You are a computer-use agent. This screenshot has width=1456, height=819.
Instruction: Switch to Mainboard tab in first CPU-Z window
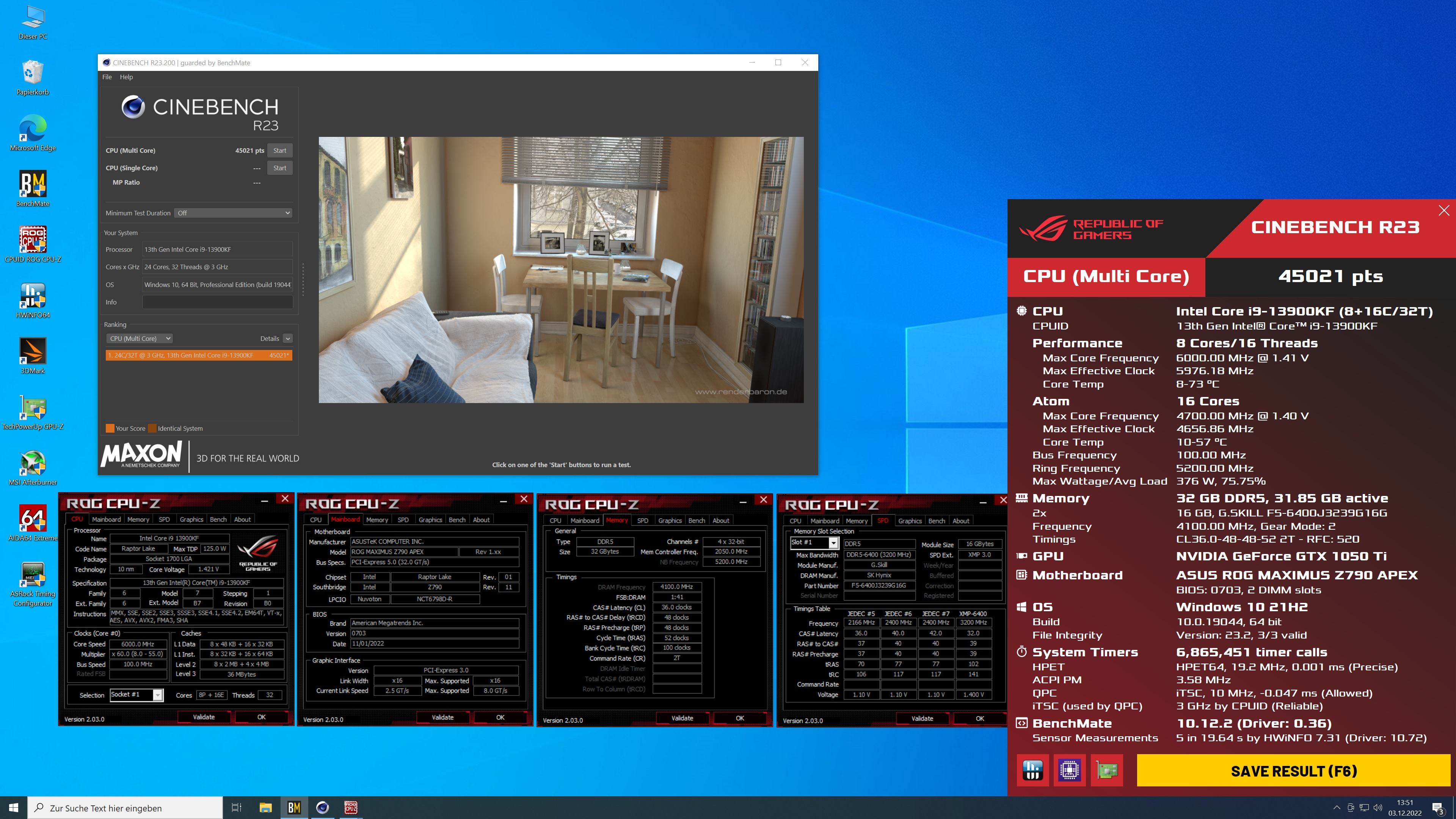pyautogui.click(x=106, y=519)
